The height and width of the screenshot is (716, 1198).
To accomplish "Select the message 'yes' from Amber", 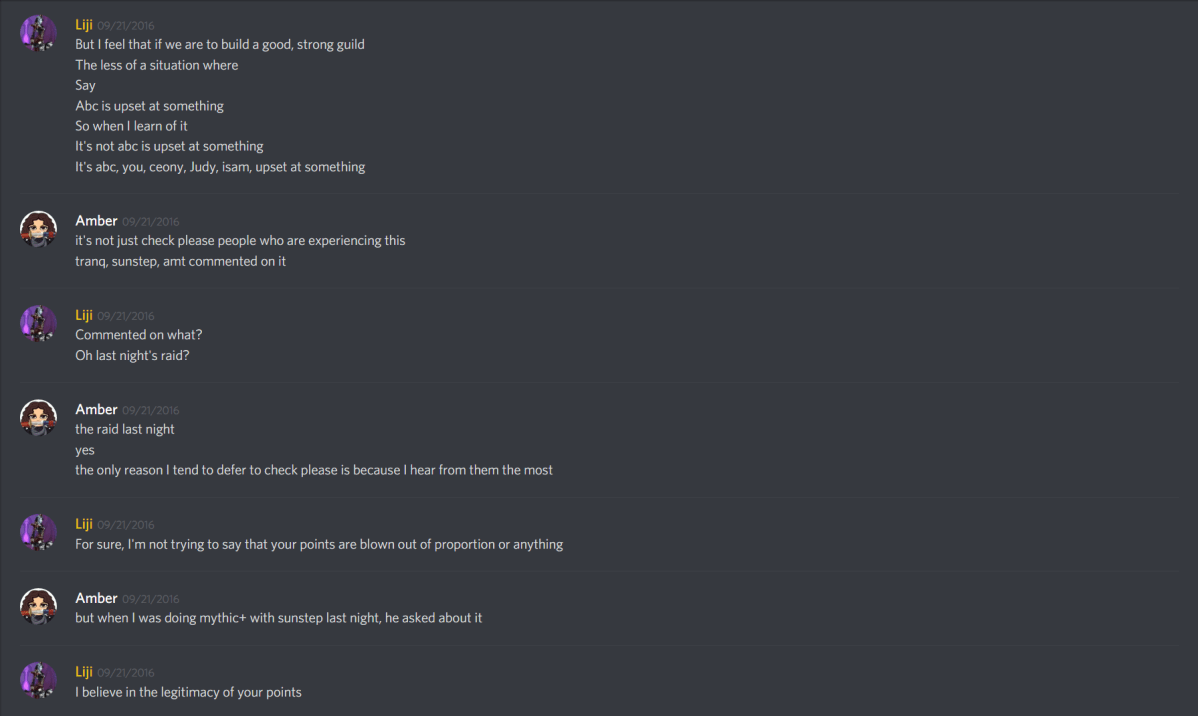I will coord(84,449).
